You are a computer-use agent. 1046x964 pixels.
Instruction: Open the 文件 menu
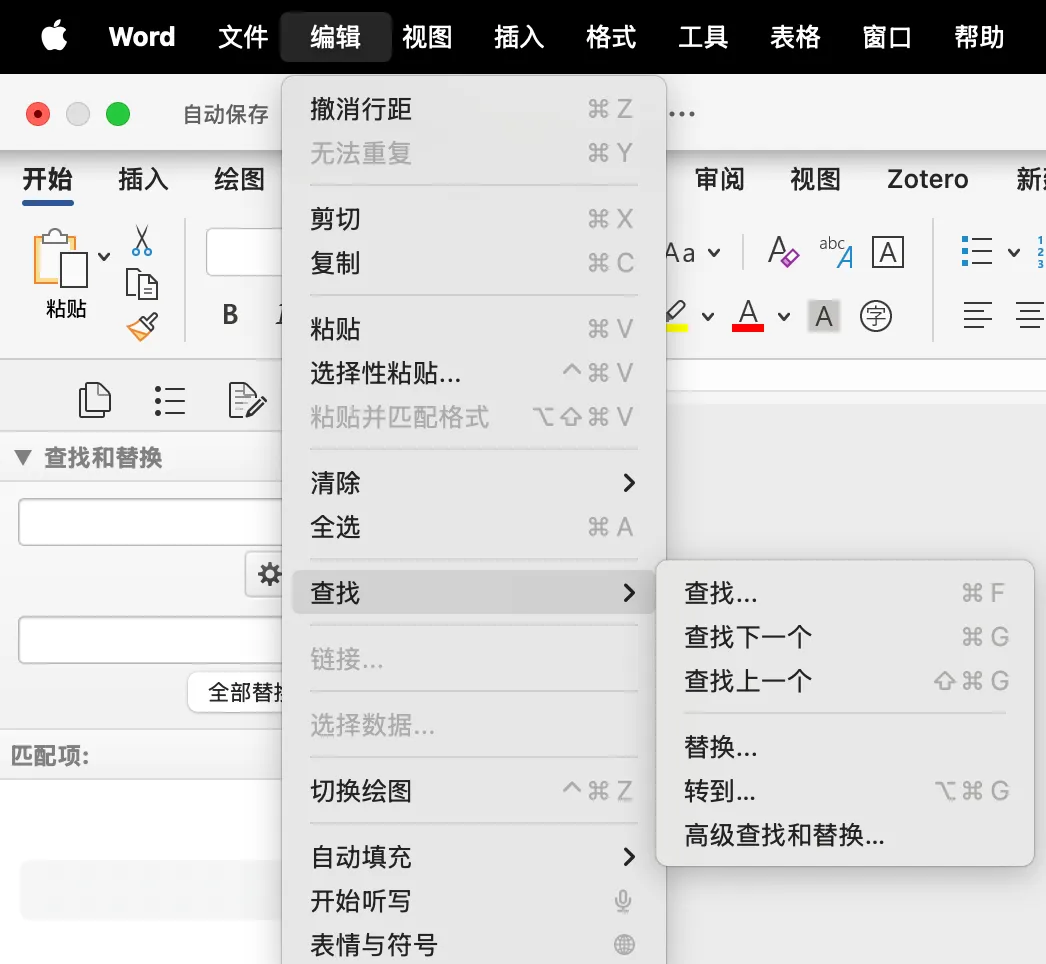click(x=243, y=36)
